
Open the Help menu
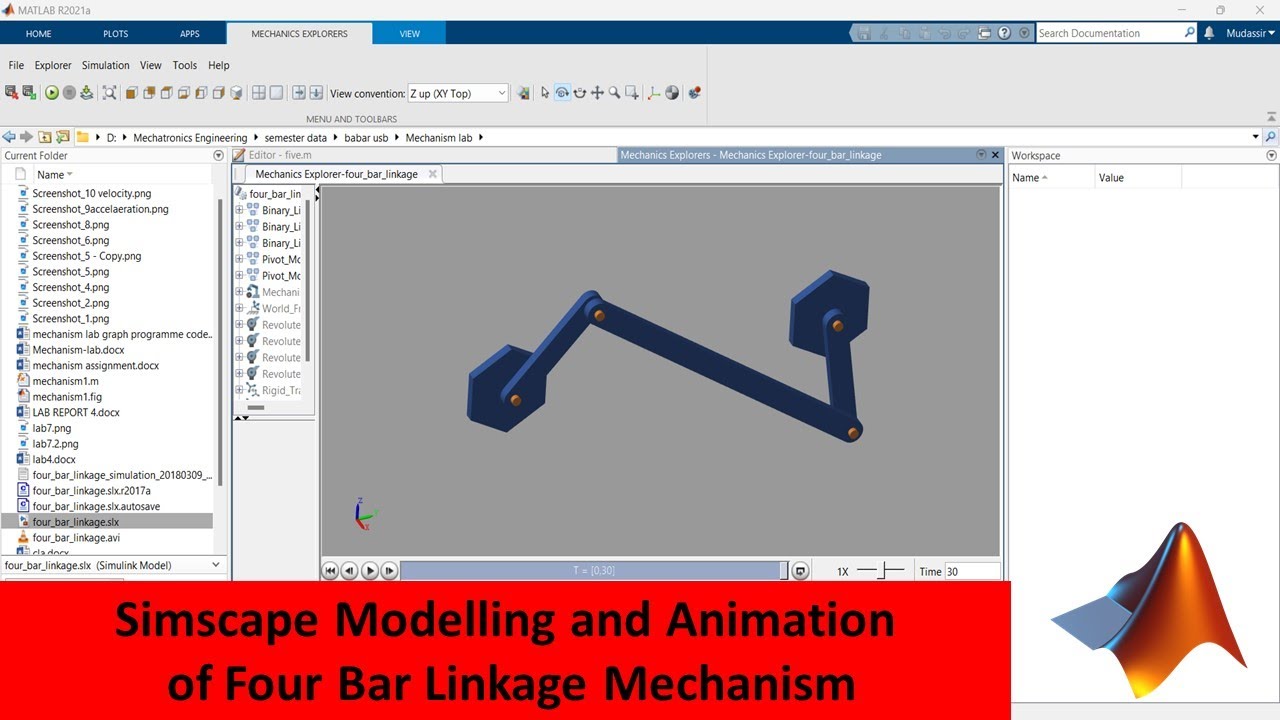point(219,65)
